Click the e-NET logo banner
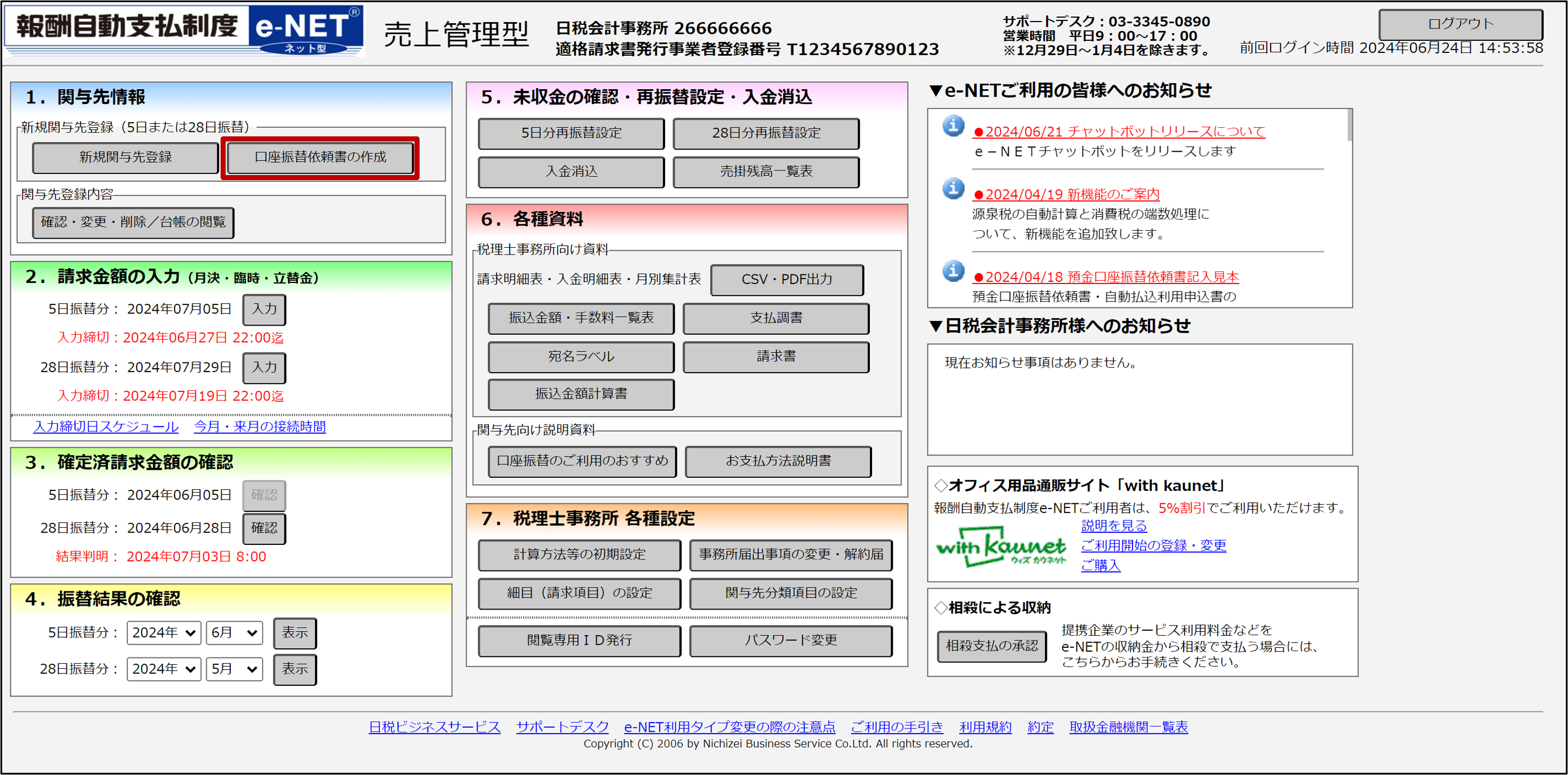 [x=184, y=30]
